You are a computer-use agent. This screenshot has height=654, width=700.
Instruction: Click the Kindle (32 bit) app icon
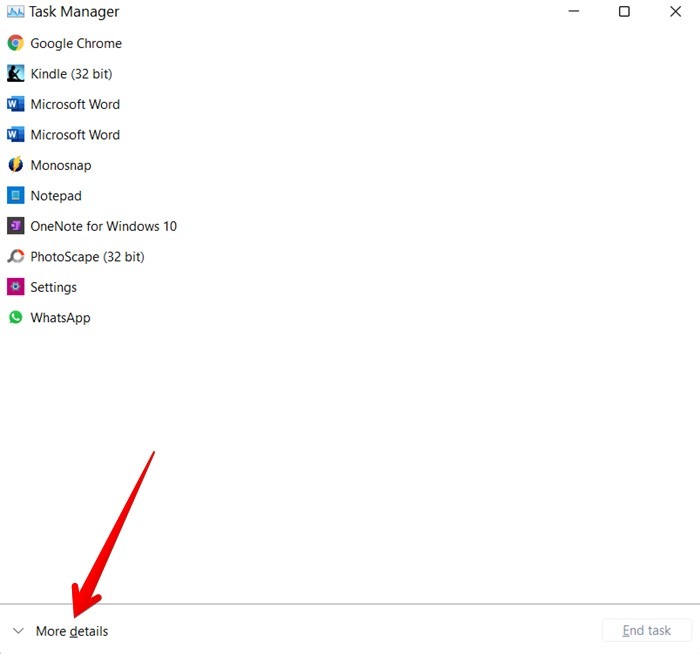click(16, 74)
